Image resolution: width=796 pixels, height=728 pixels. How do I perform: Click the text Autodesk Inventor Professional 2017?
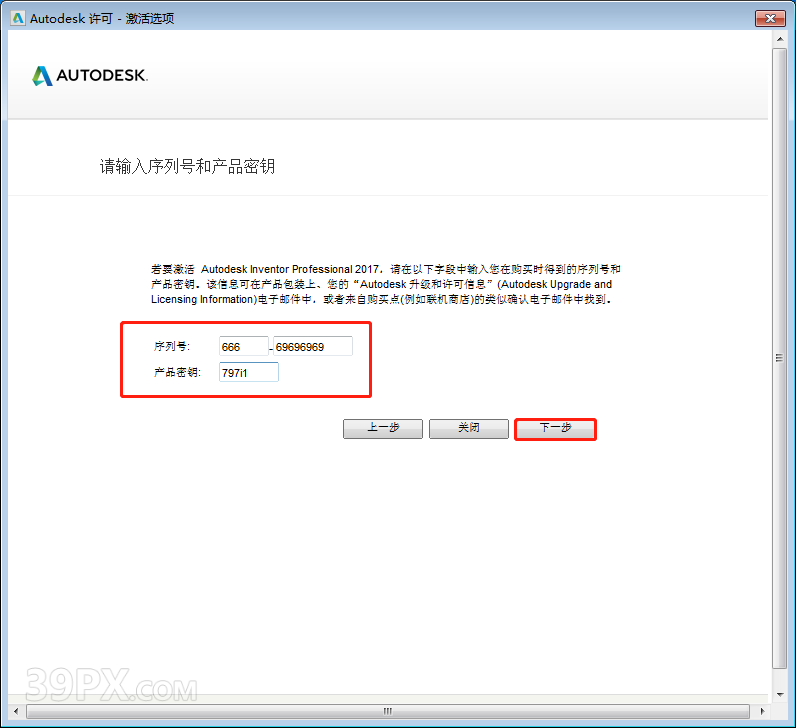click(x=289, y=269)
